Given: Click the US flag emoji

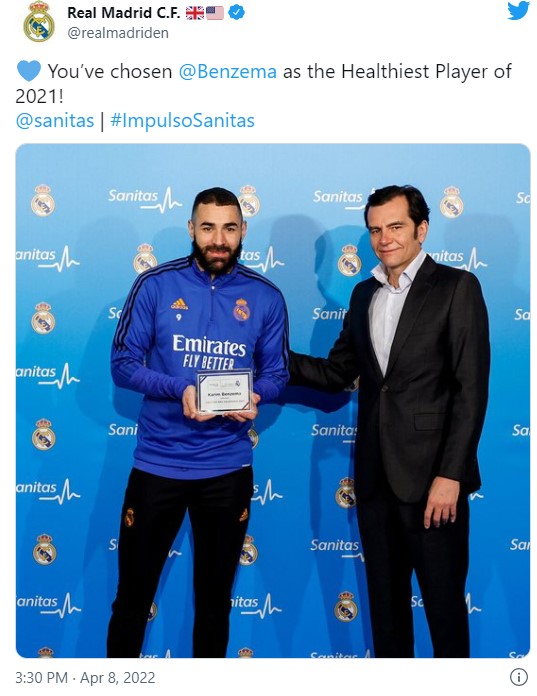Looking at the screenshot, I should (215, 13).
